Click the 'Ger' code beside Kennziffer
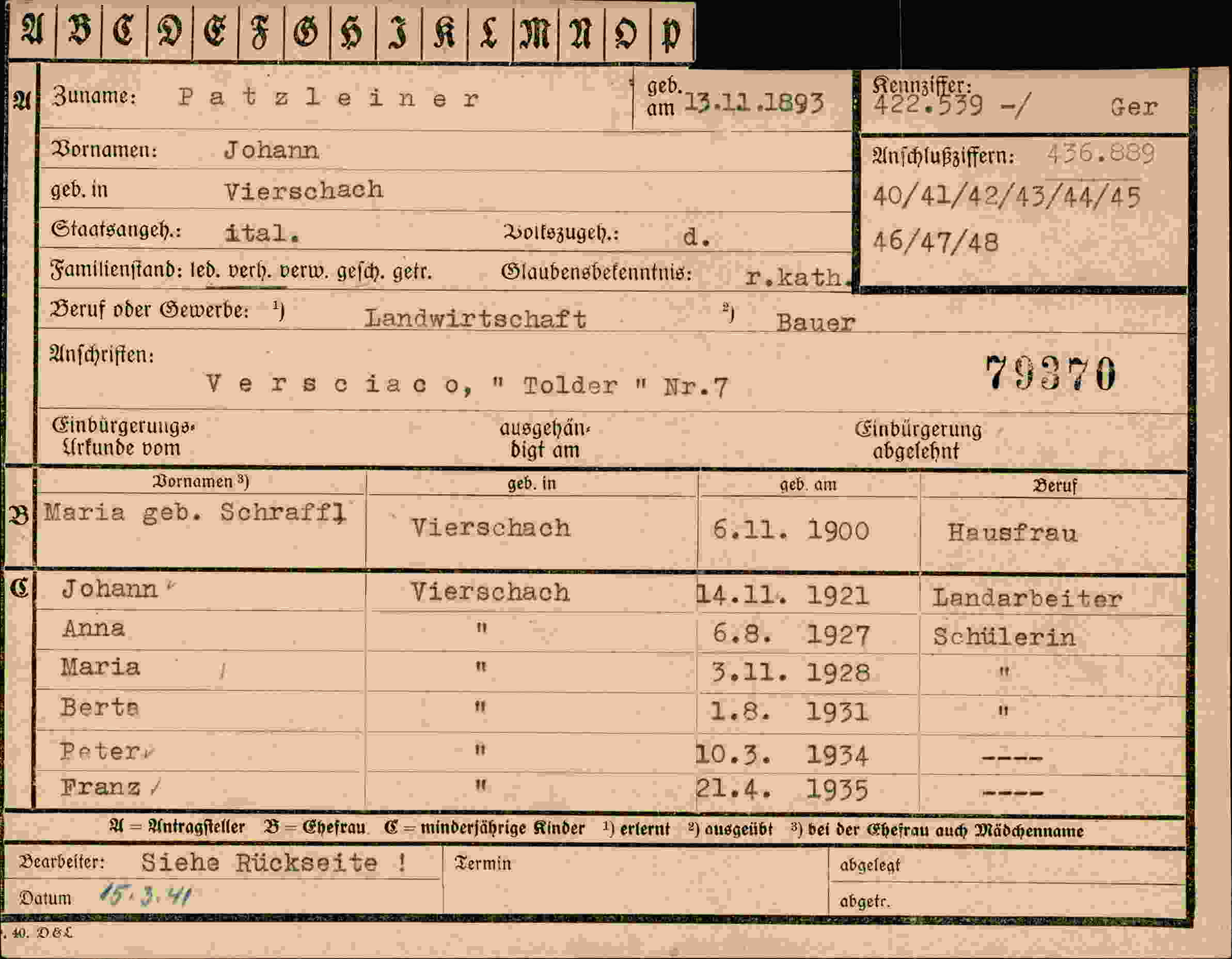Viewport: 1232px width, 959px height. (x=1134, y=106)
